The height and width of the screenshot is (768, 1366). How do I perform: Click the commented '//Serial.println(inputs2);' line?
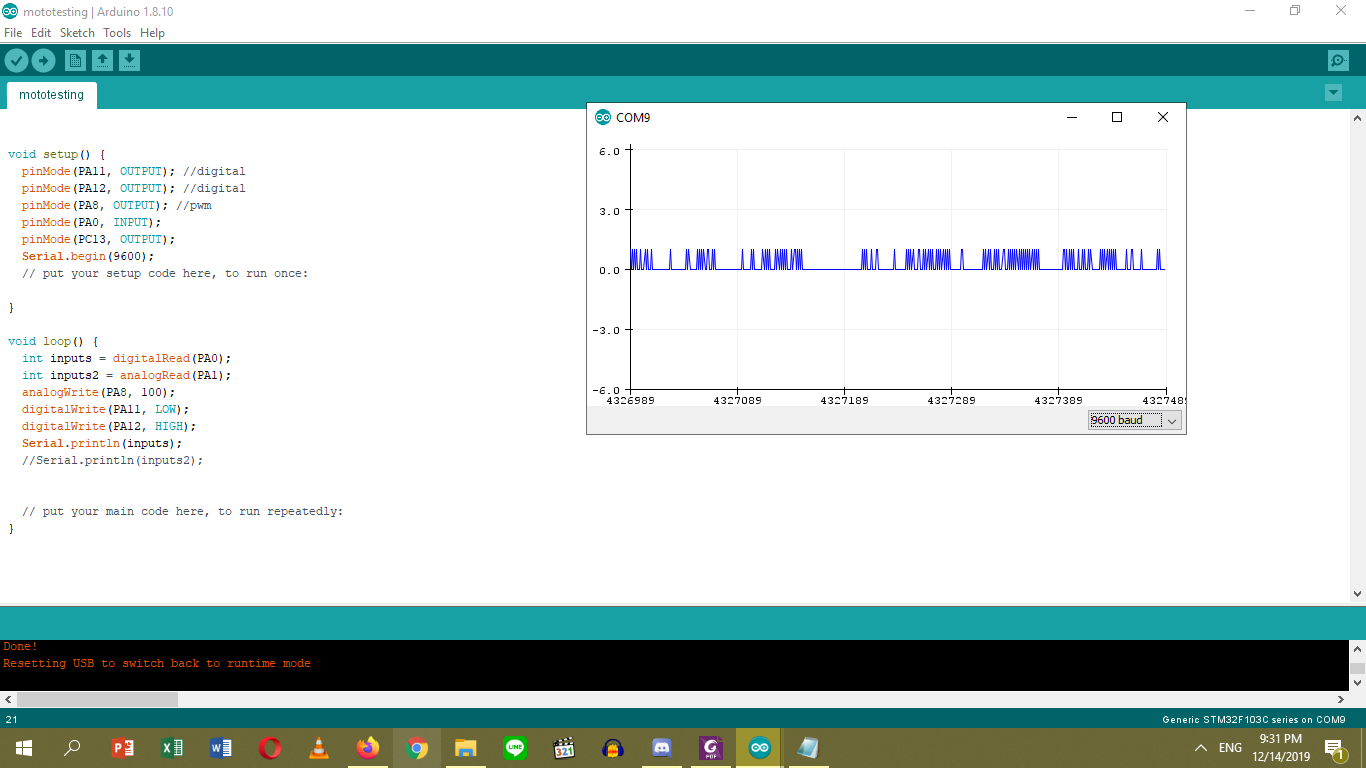point(112,461)
